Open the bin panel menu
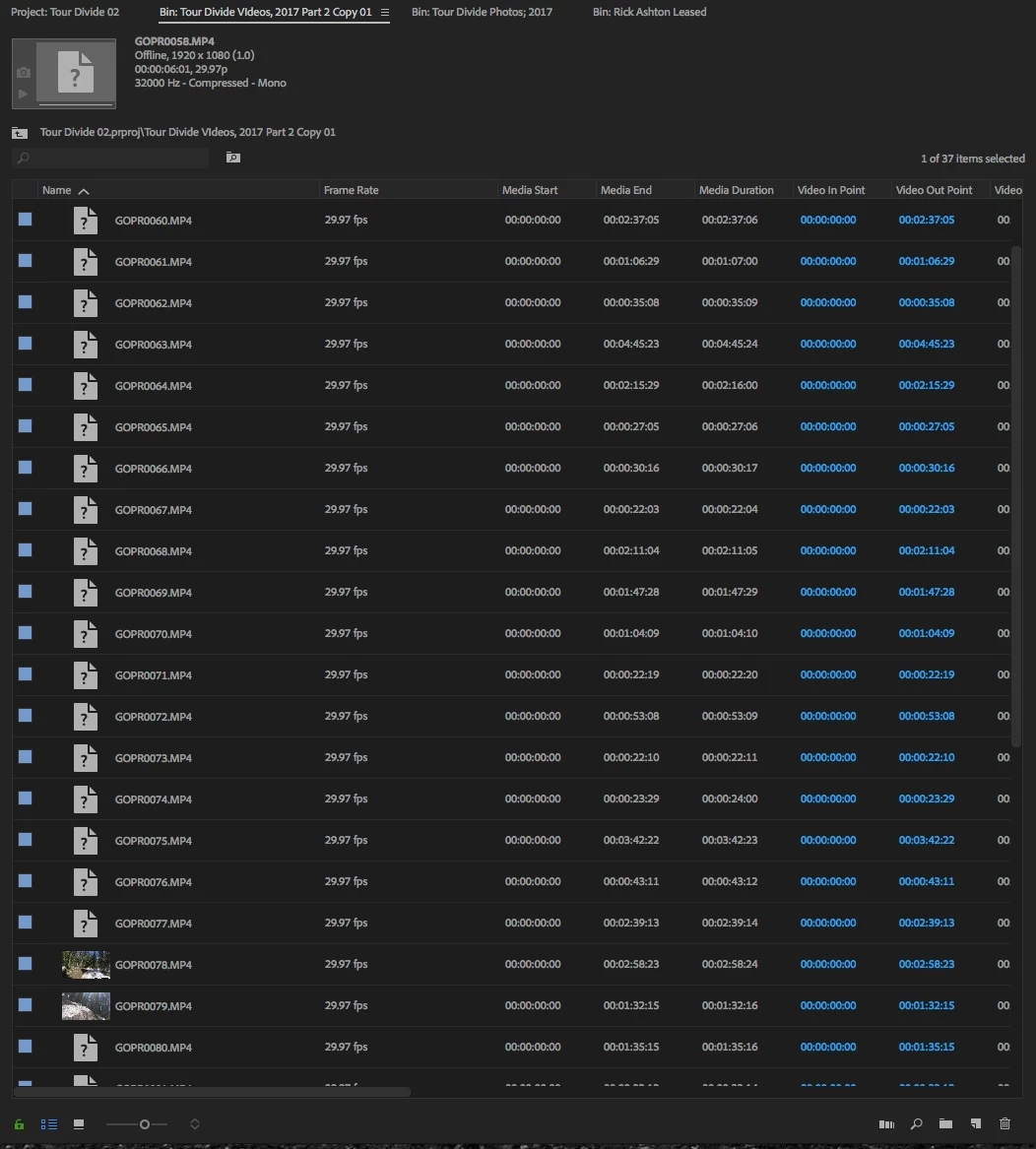 pos(385,13)
